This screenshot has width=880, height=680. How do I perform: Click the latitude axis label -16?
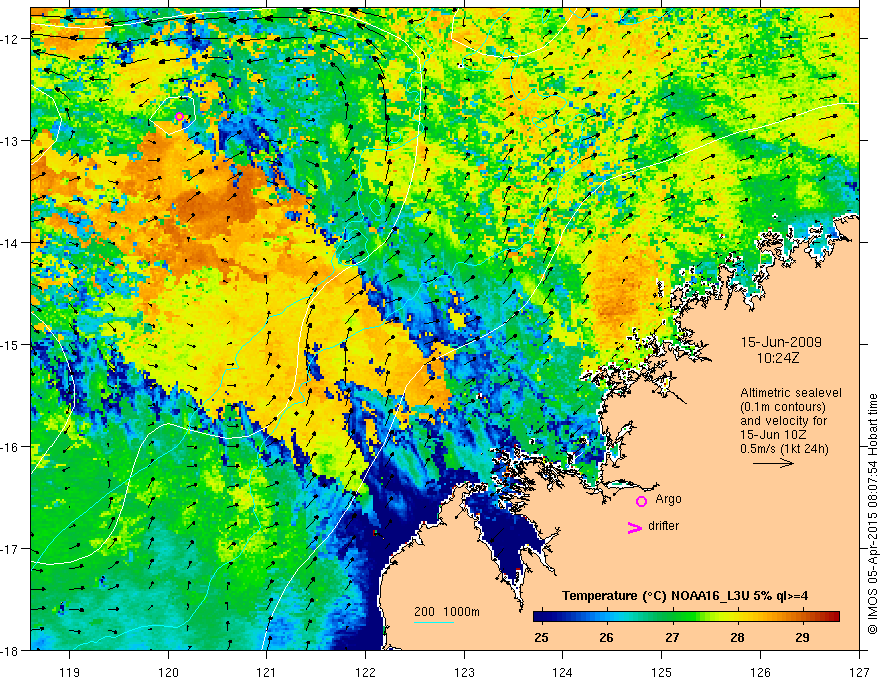(11, 447)
